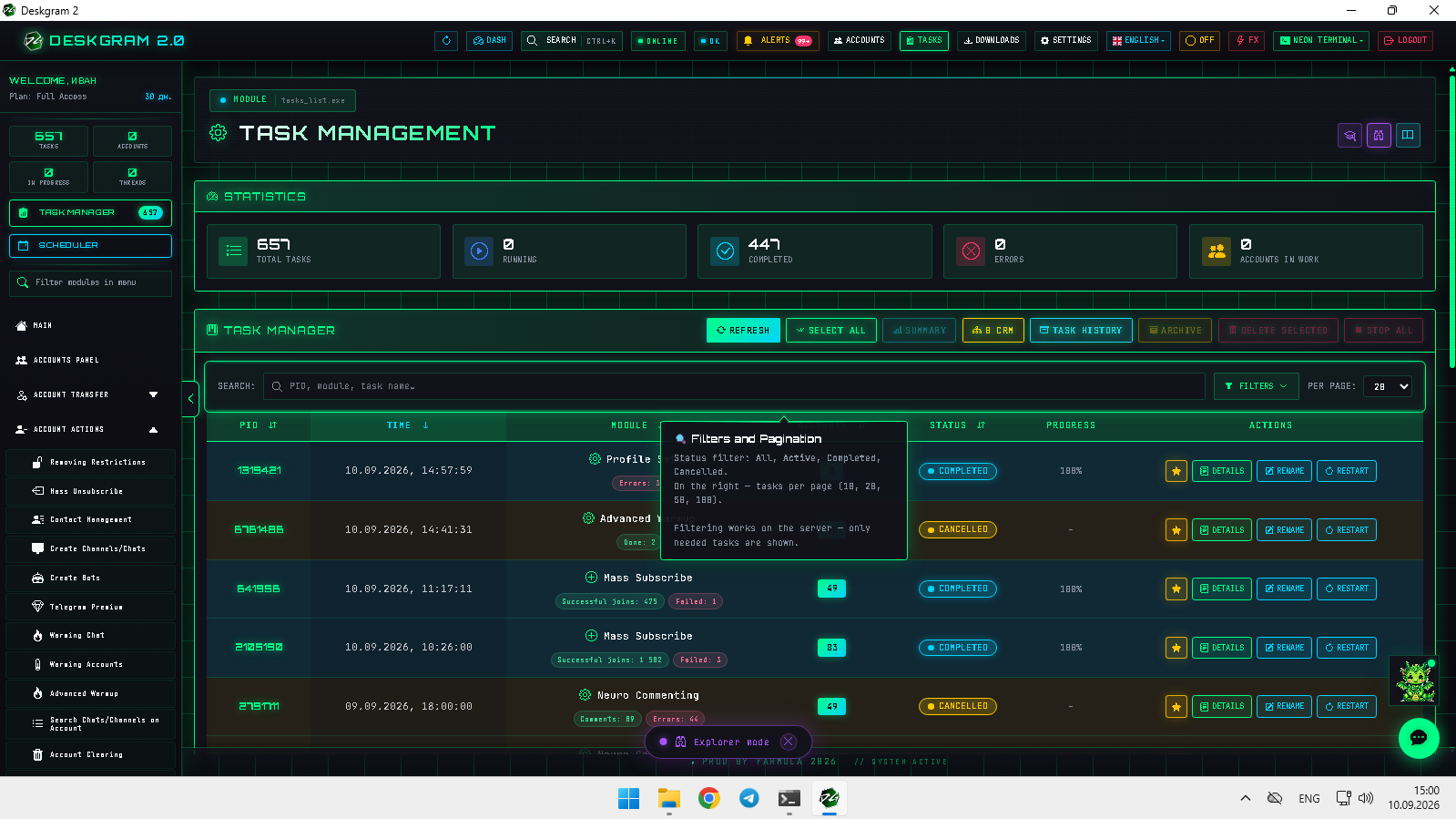This screenshot has height=819, width=1456.
Task: Go to Accounts in the top bar
Action: click(860, 40)
